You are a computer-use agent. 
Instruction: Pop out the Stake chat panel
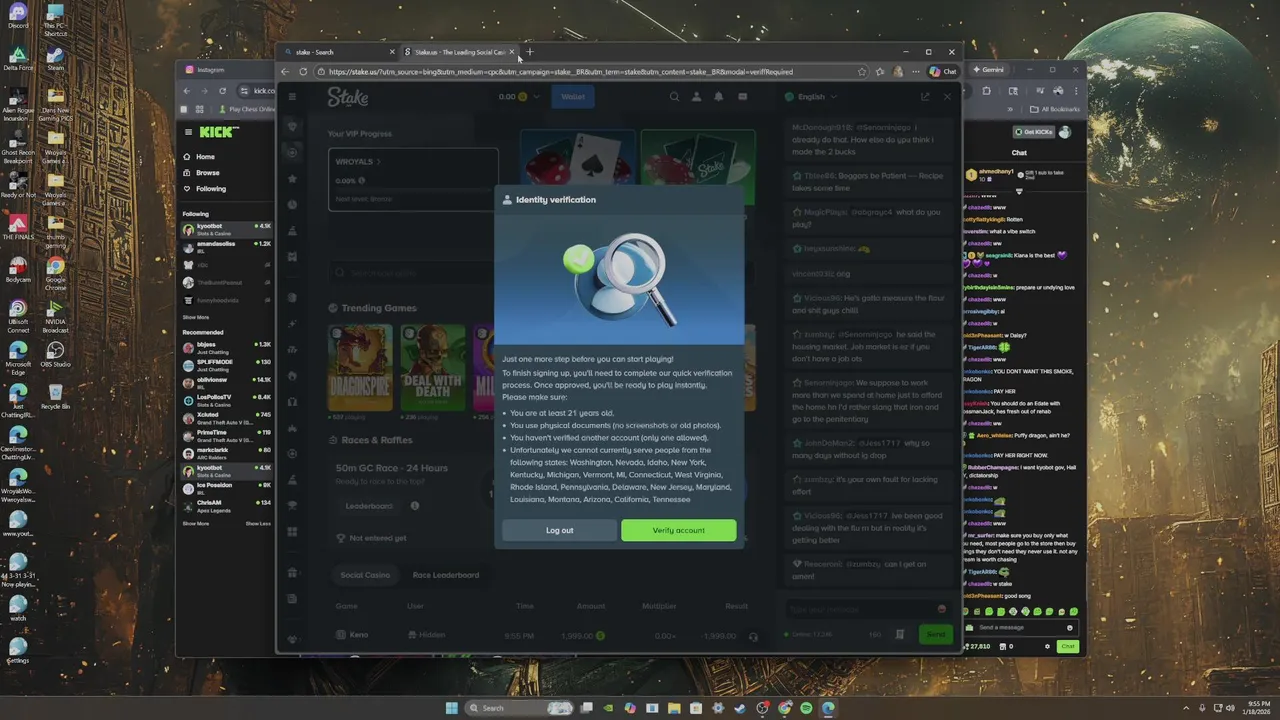(x=925, y=97)
